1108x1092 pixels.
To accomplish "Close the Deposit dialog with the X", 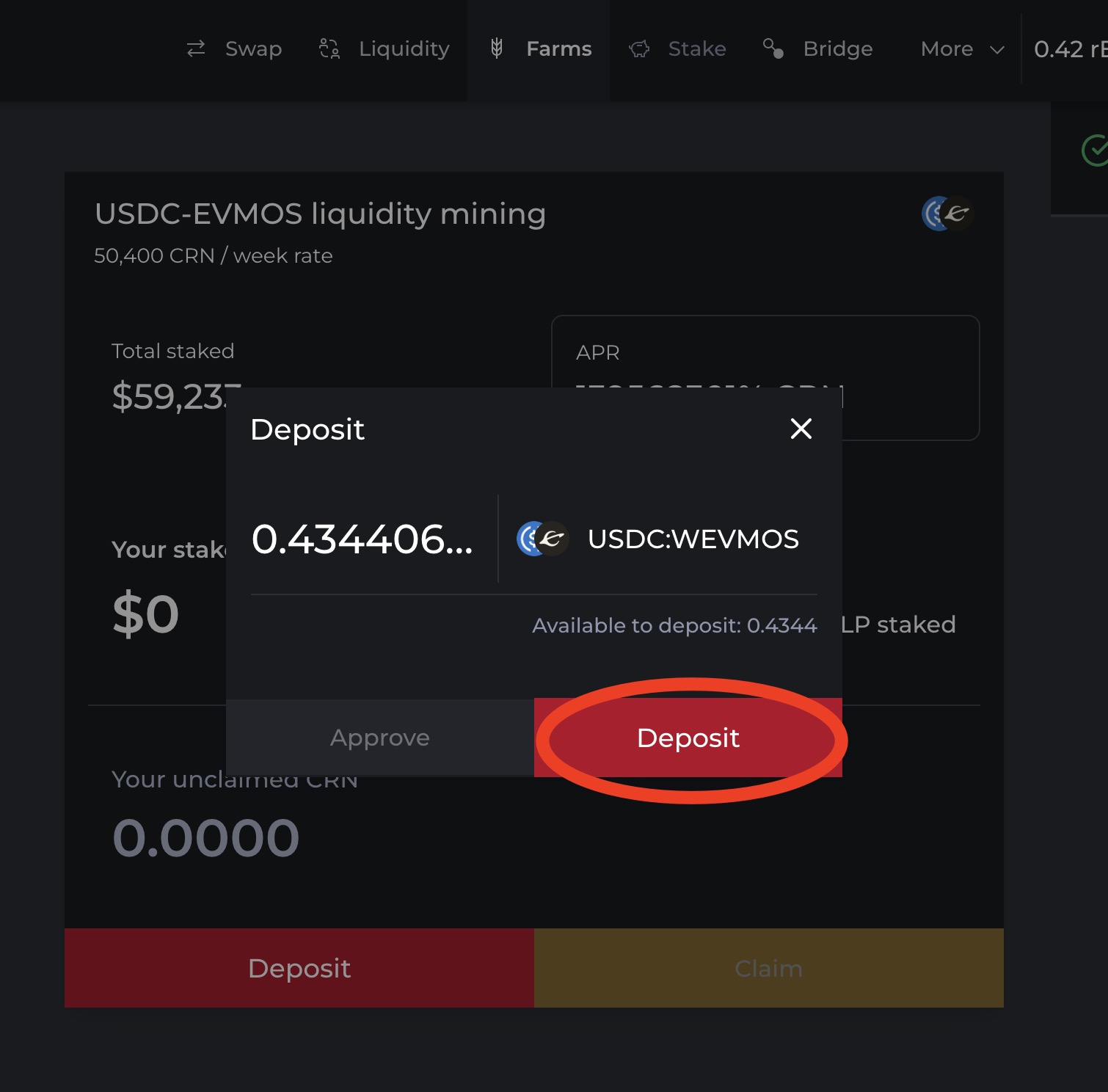I will click(801, 429).
